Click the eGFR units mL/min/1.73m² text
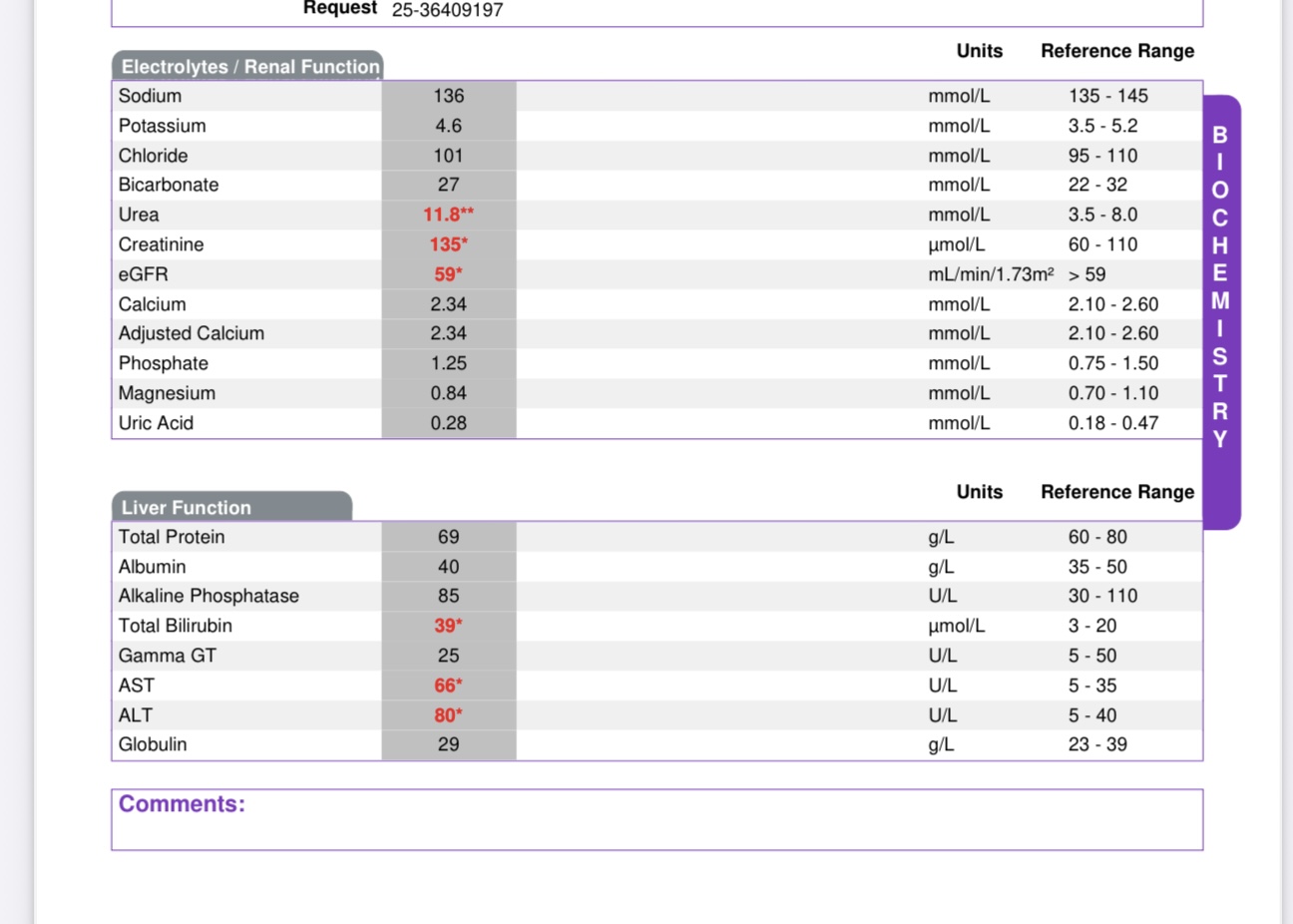The width and height of the screenshot is (1293, 924). [990, 274]
